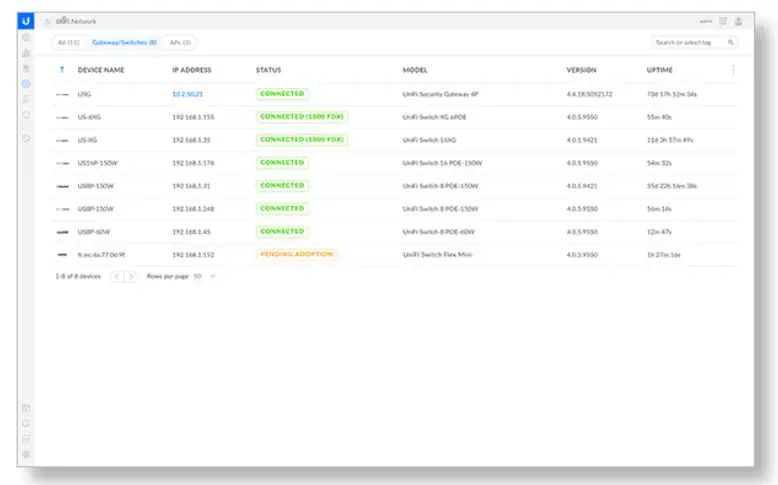The image size is (778, 485).
Task: Sort by the Version column header
Action: click(582, 70)
